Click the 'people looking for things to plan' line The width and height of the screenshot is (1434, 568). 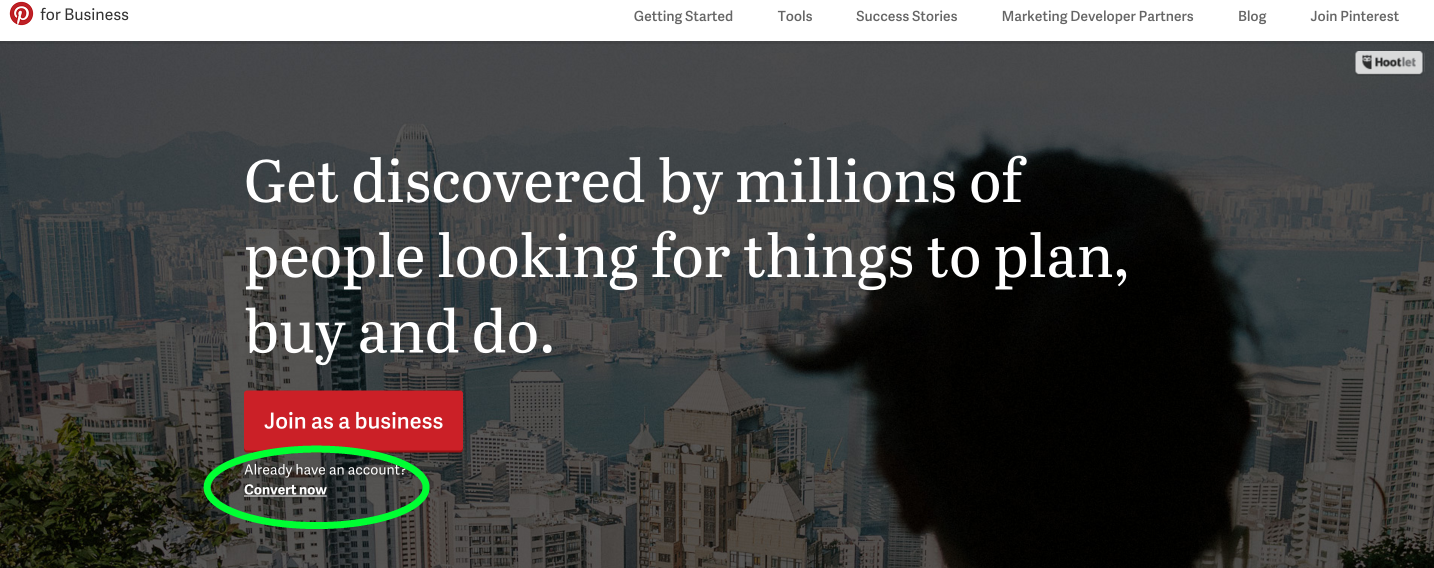pyautogui.click(x=687, y=258)
